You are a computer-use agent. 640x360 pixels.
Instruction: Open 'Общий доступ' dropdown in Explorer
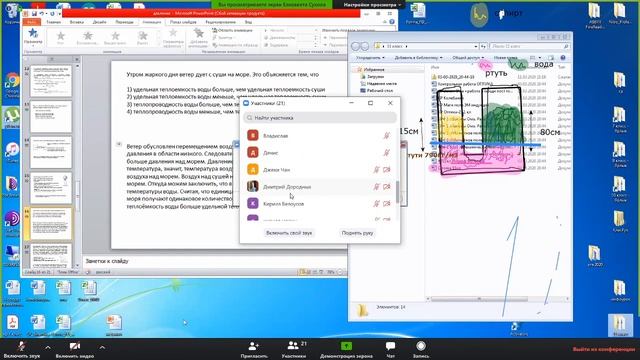(x=468, y=58)
